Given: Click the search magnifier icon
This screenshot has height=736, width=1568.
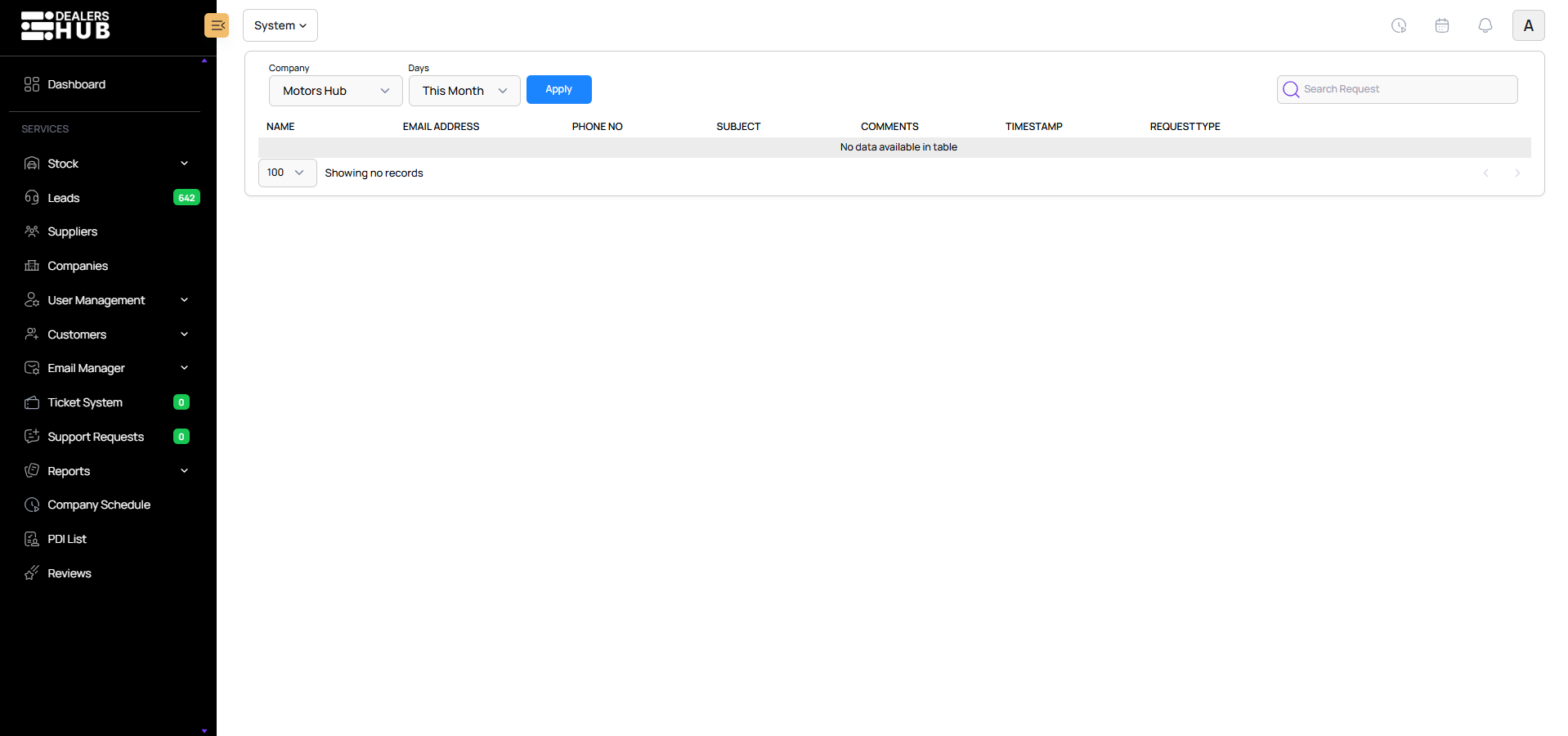Looking at the screenshot, I should (x=1291, y=89).
